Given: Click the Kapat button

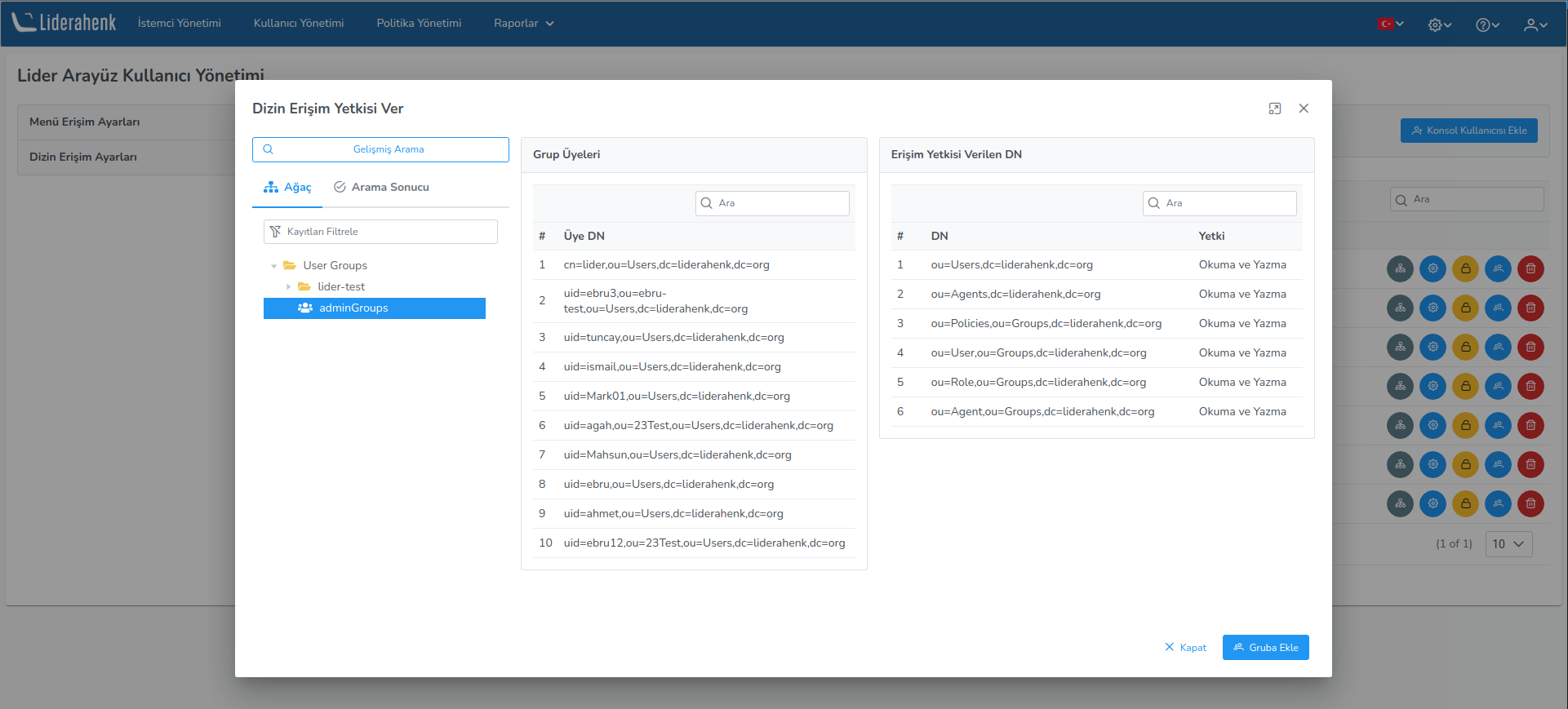Looking at the screenshot, I should pyautogui.click(x=1185, y=648).
